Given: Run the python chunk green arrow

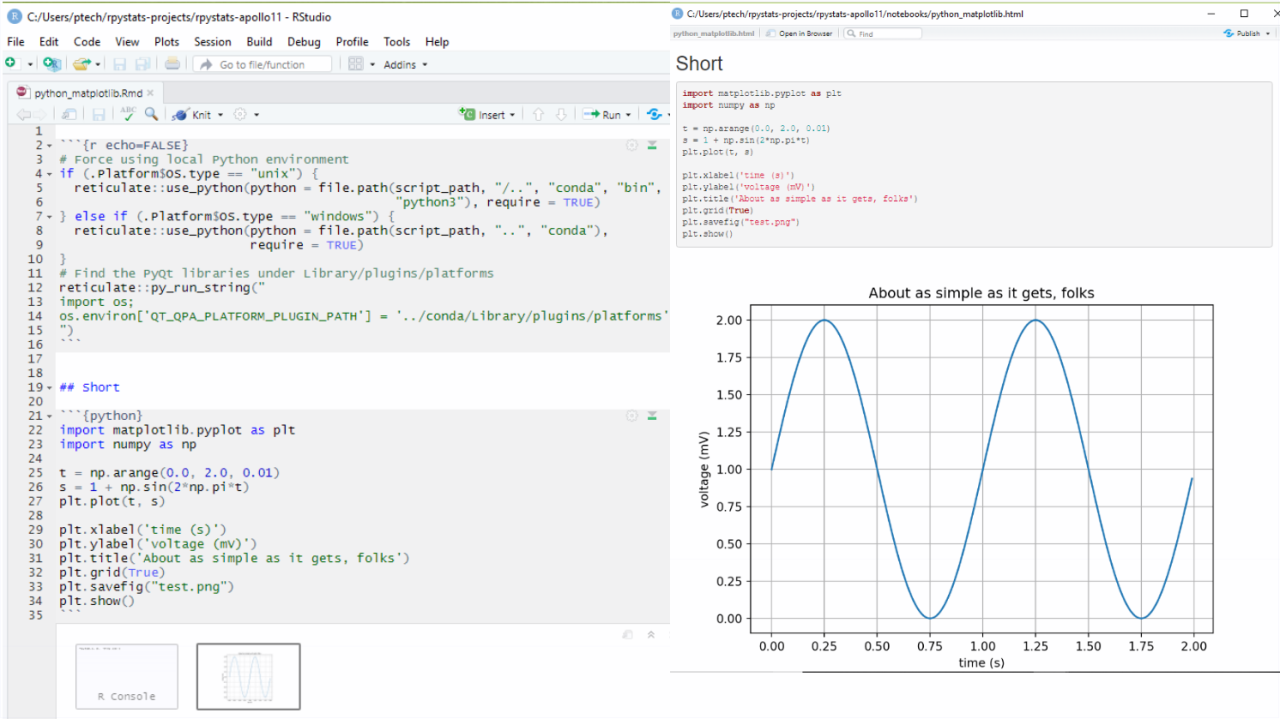Looking at the screenshot, I should pyautogui.click(x=652, y=415).
